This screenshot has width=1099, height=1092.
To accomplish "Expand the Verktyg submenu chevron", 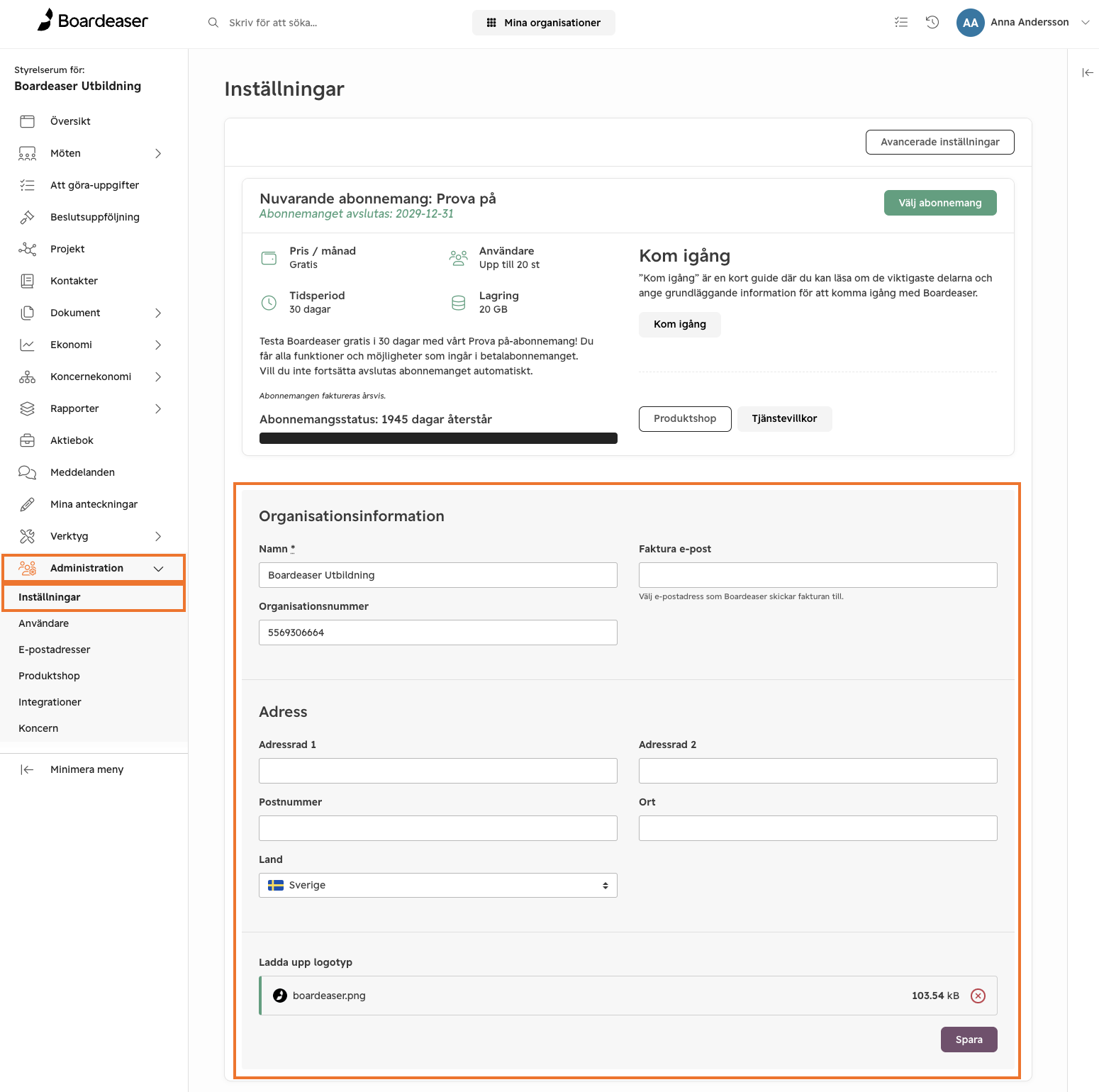I will tap(158, 536).
